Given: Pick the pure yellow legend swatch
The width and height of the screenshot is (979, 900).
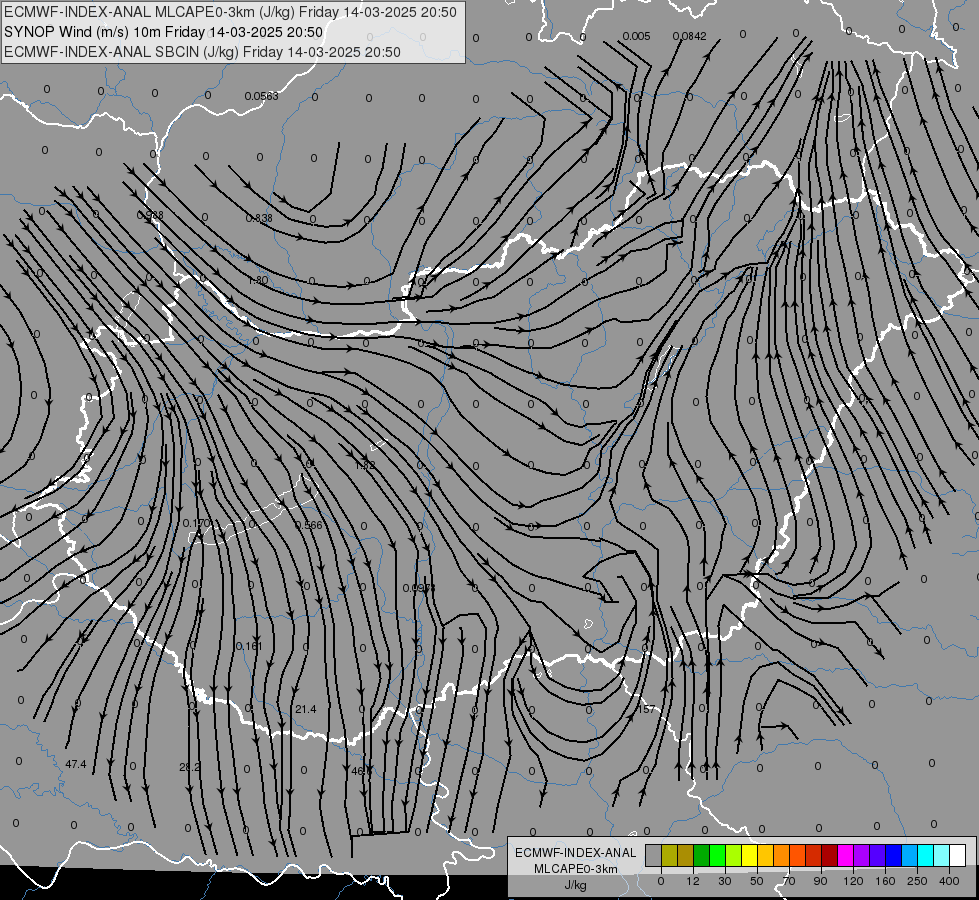Looking at the screenshot, I should click(x=750, y=856).
